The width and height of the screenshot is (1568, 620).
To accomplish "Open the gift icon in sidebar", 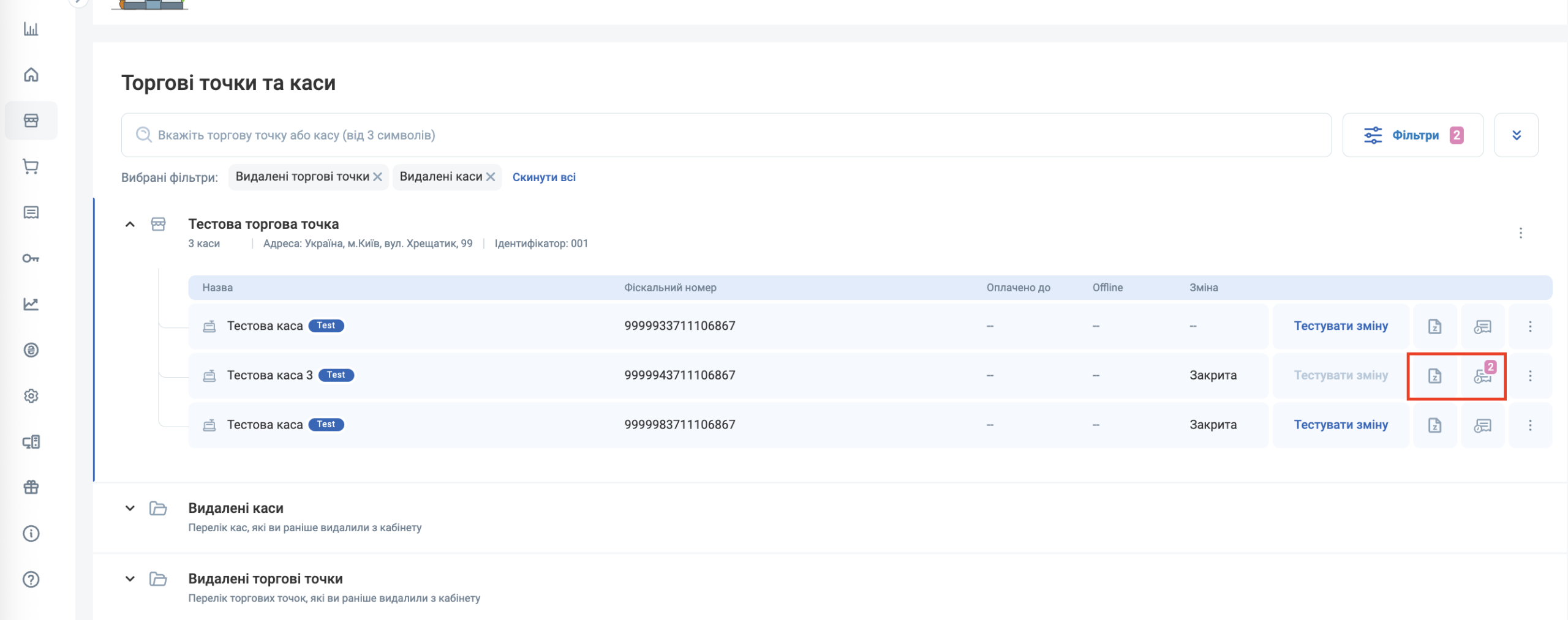I will (x=31, y=487).
